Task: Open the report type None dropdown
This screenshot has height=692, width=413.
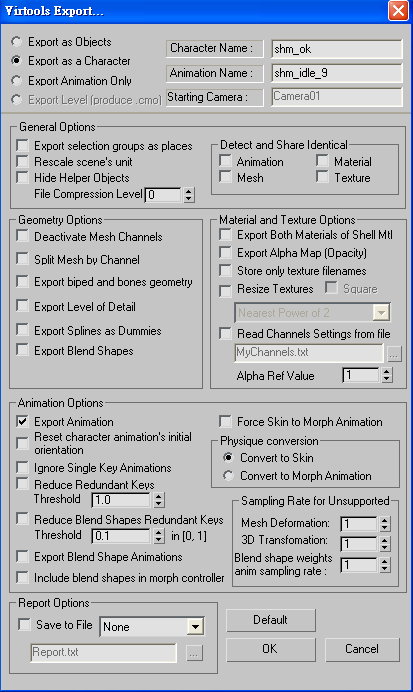Action: 195,626
